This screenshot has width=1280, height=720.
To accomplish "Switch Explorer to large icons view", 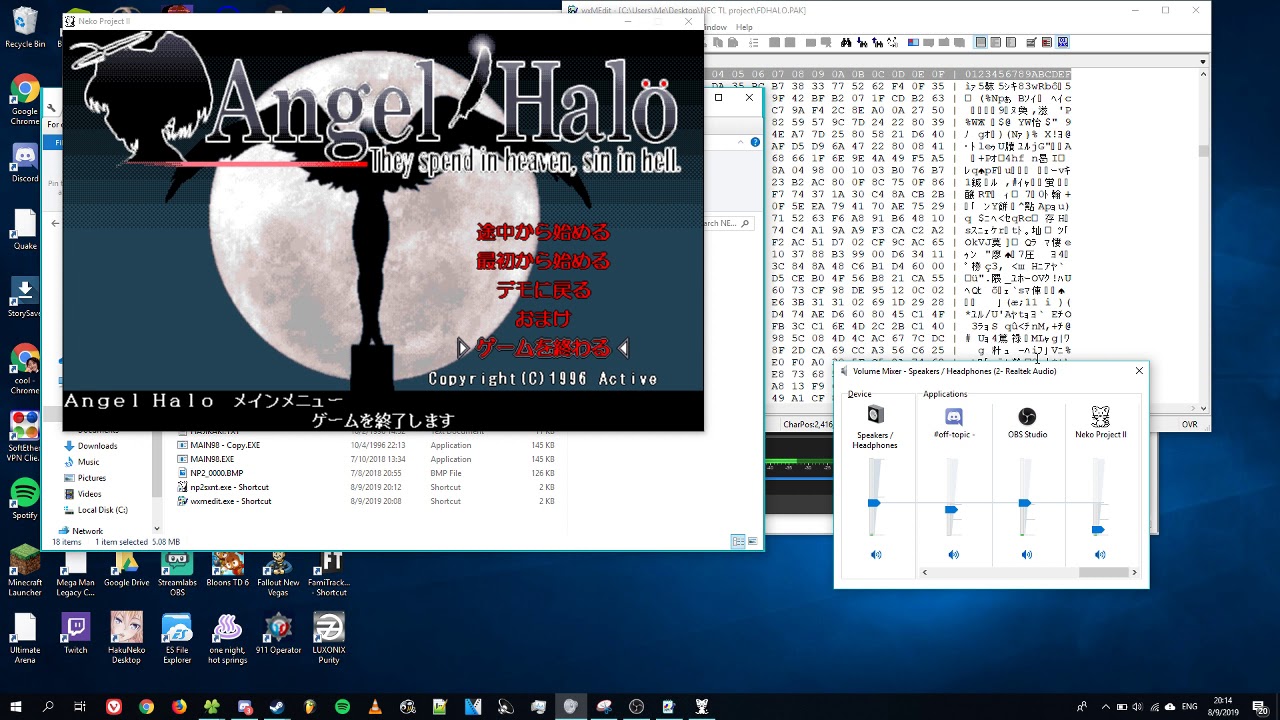I will coord(753,541).
